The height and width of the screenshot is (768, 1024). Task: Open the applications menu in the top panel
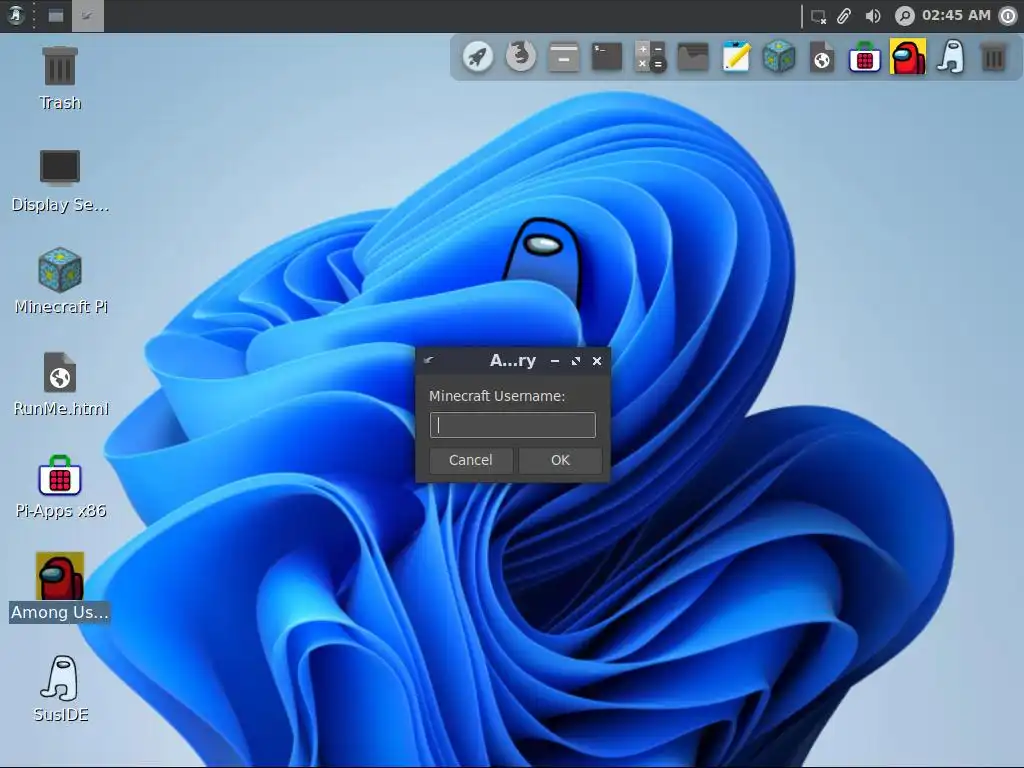tap(16, 15)
